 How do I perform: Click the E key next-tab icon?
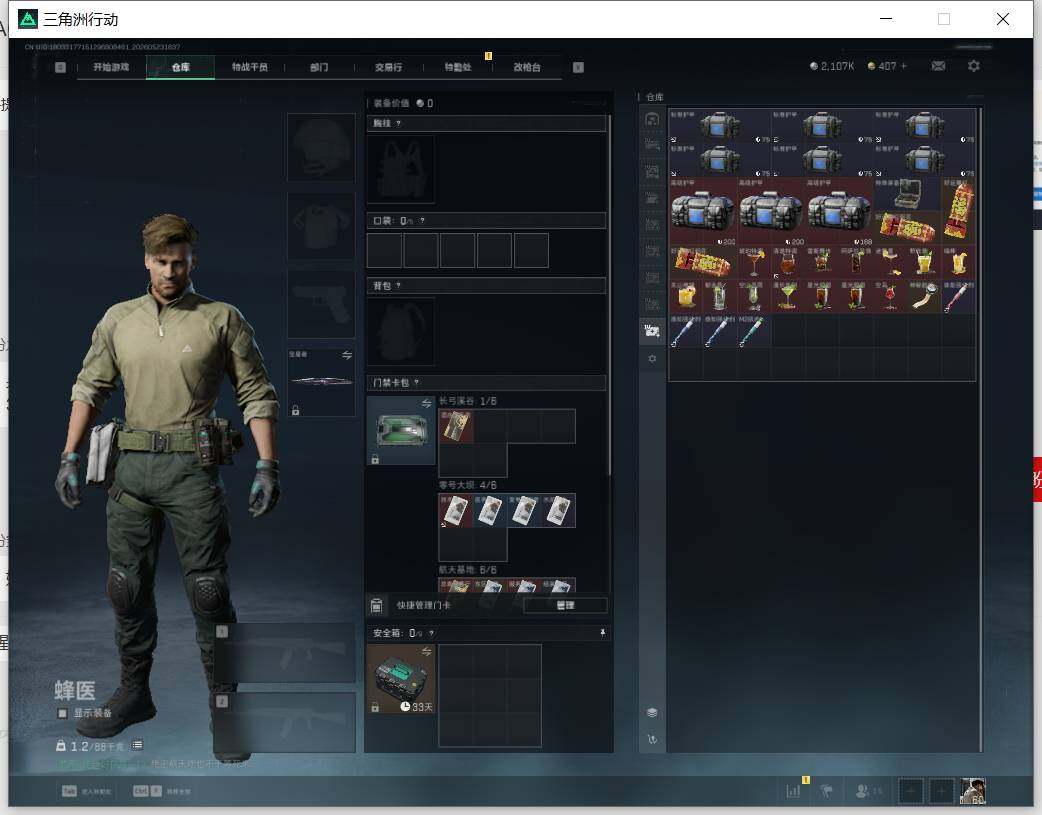578,67
